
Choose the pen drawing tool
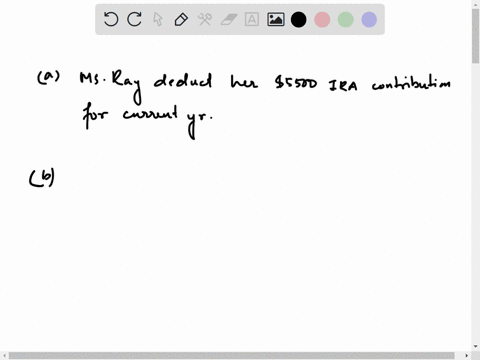coord(181,19)
